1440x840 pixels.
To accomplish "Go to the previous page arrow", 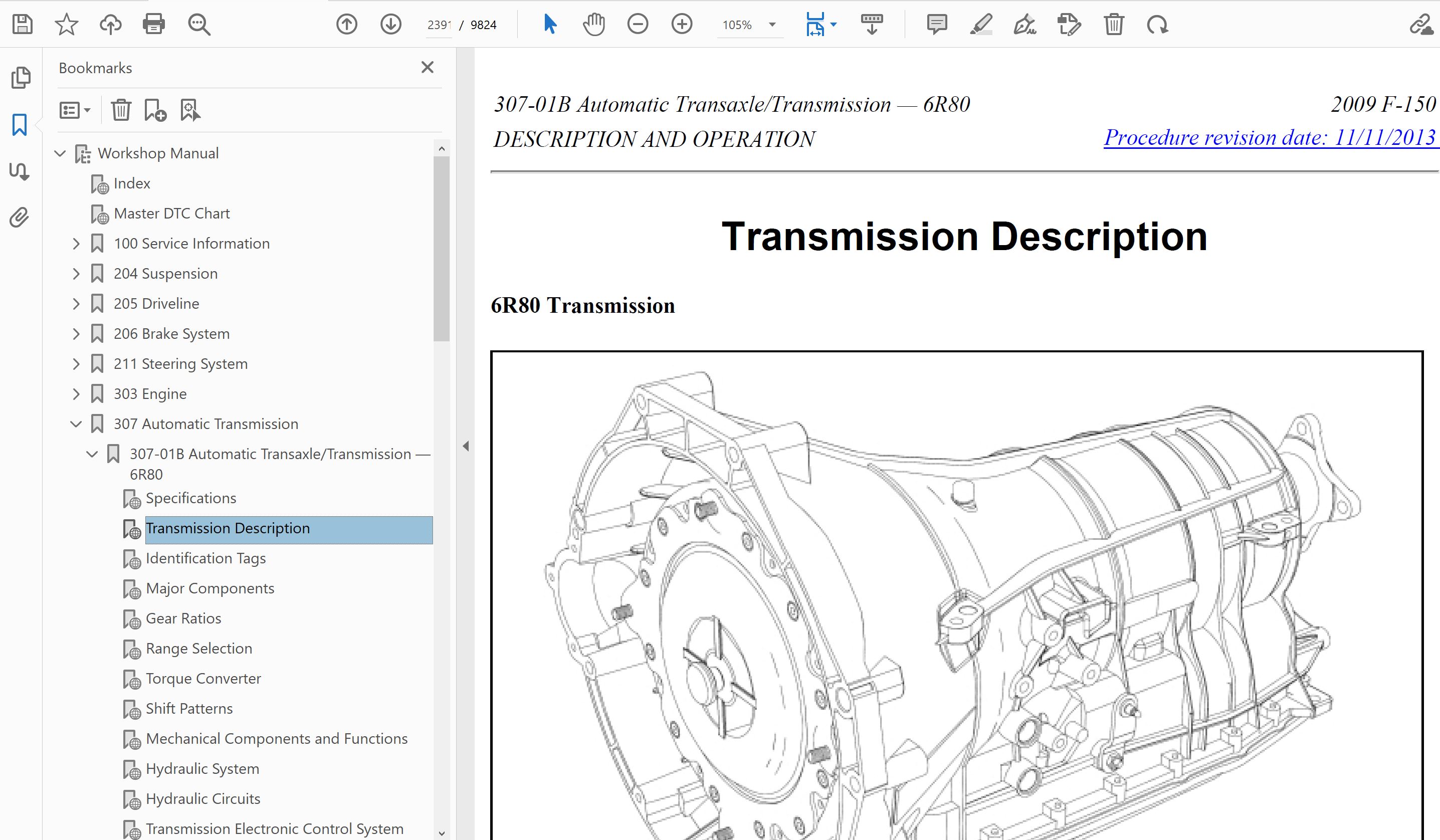I will (347, 25).
